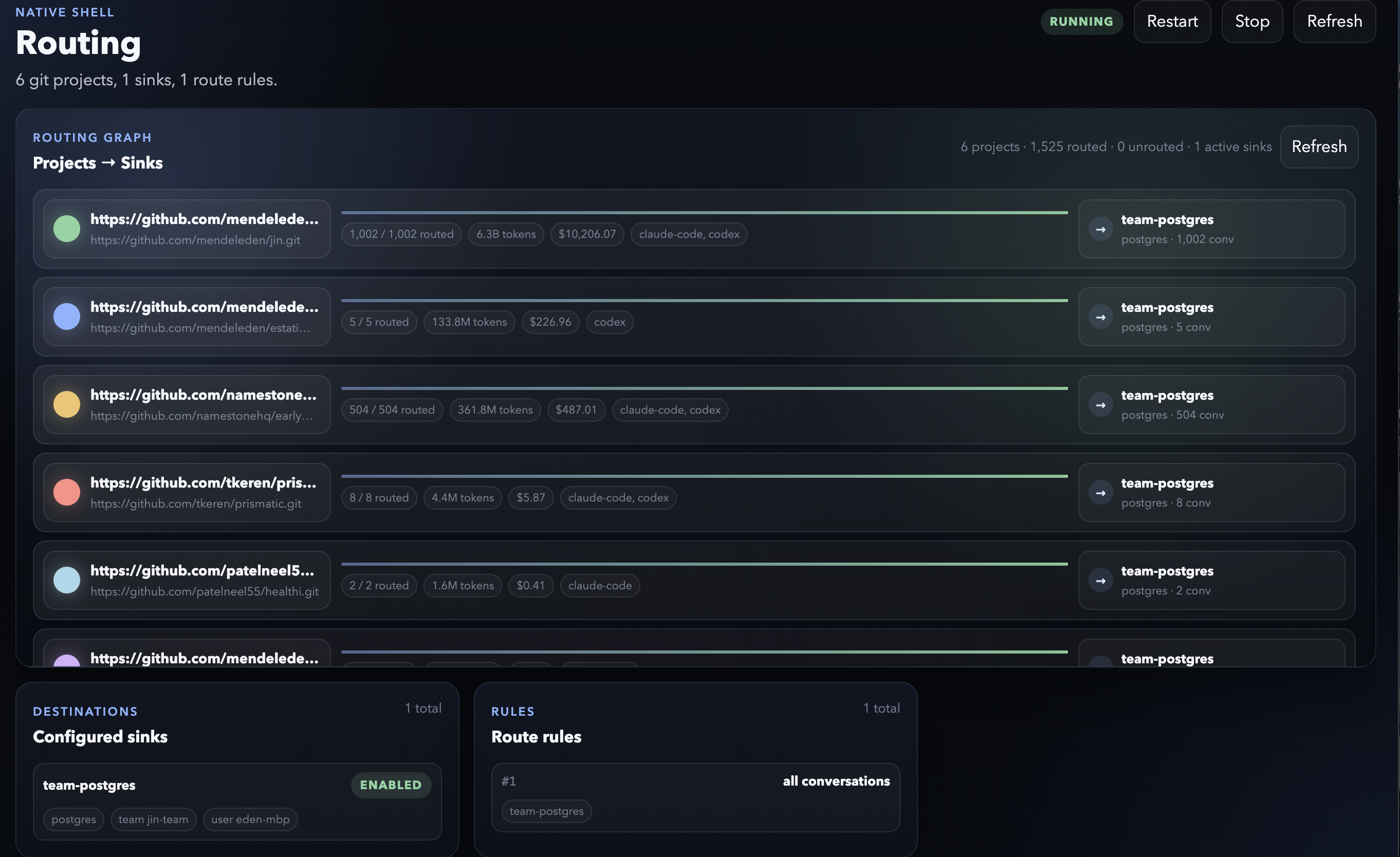Screen dimensions: 1400x857
Task: Click the '$0.41' cost chip
Action: pyautogui.click(x=531, y=586)
